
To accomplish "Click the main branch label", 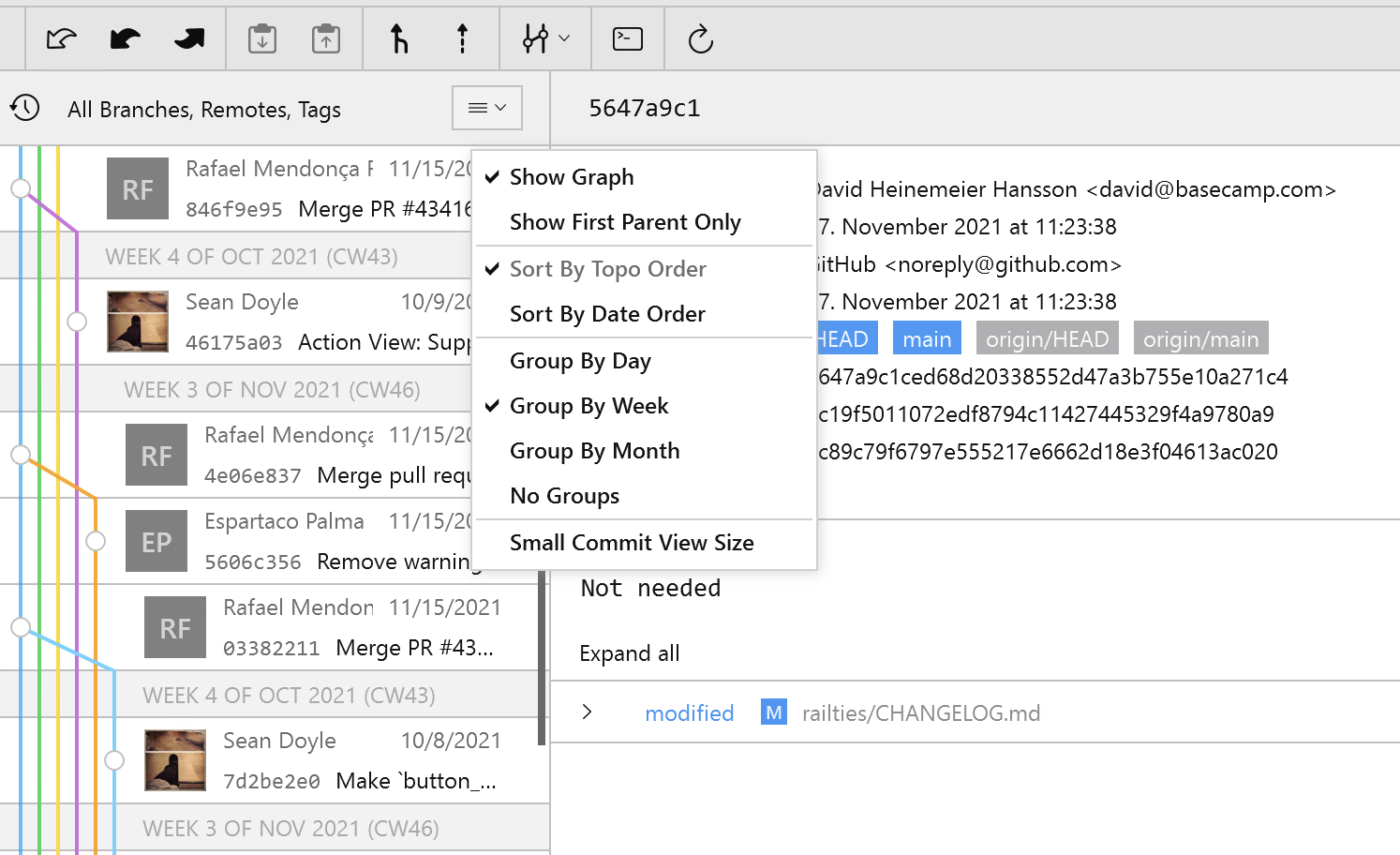I will coord(926,337).
